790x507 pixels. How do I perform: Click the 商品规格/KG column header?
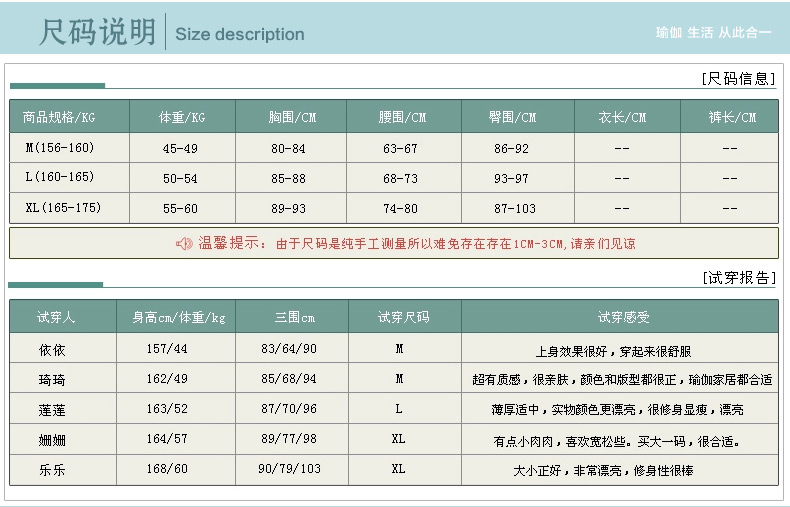click(x=59, y=117)
